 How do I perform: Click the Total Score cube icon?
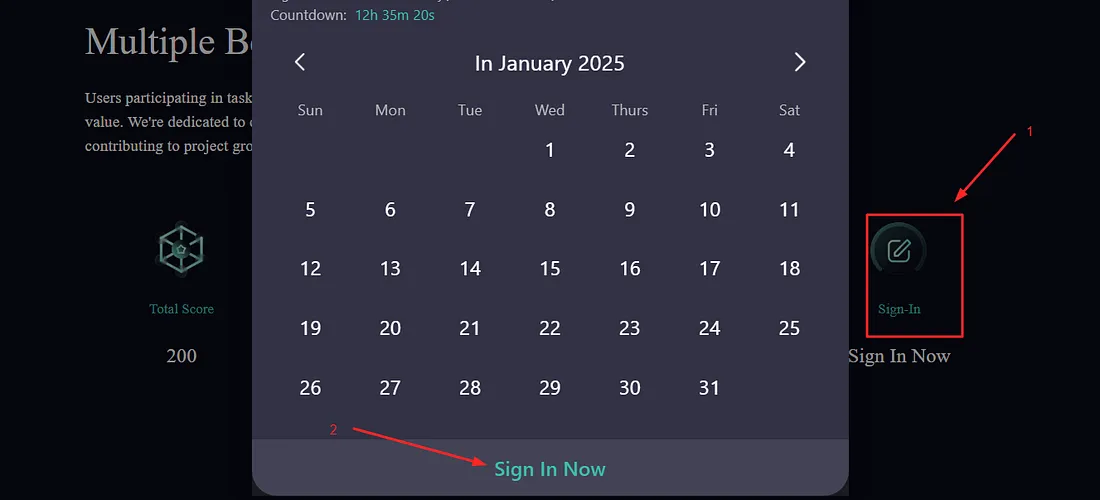181,249
